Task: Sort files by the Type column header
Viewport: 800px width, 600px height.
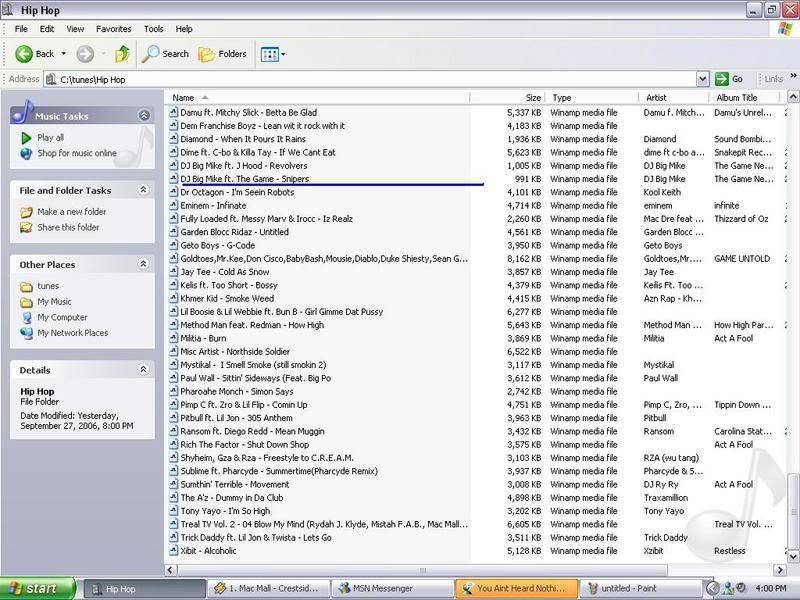Action: [592, 97]
